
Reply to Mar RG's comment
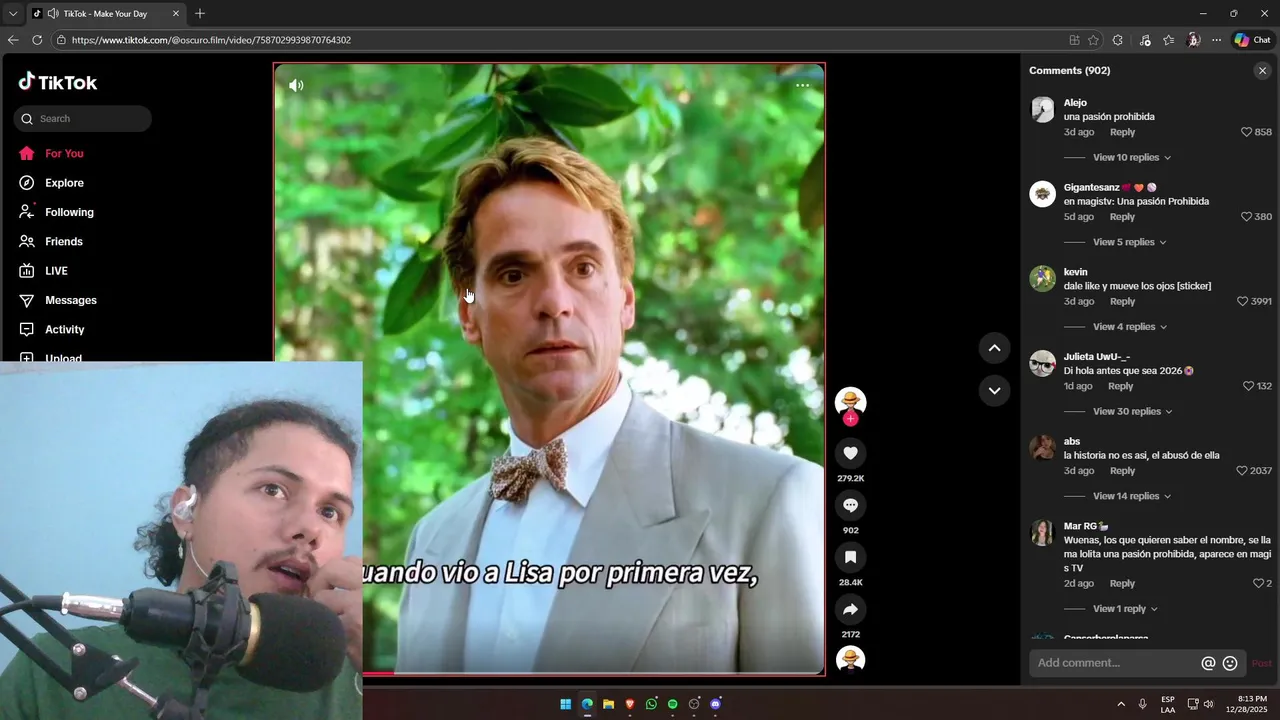pos(1122,583)
